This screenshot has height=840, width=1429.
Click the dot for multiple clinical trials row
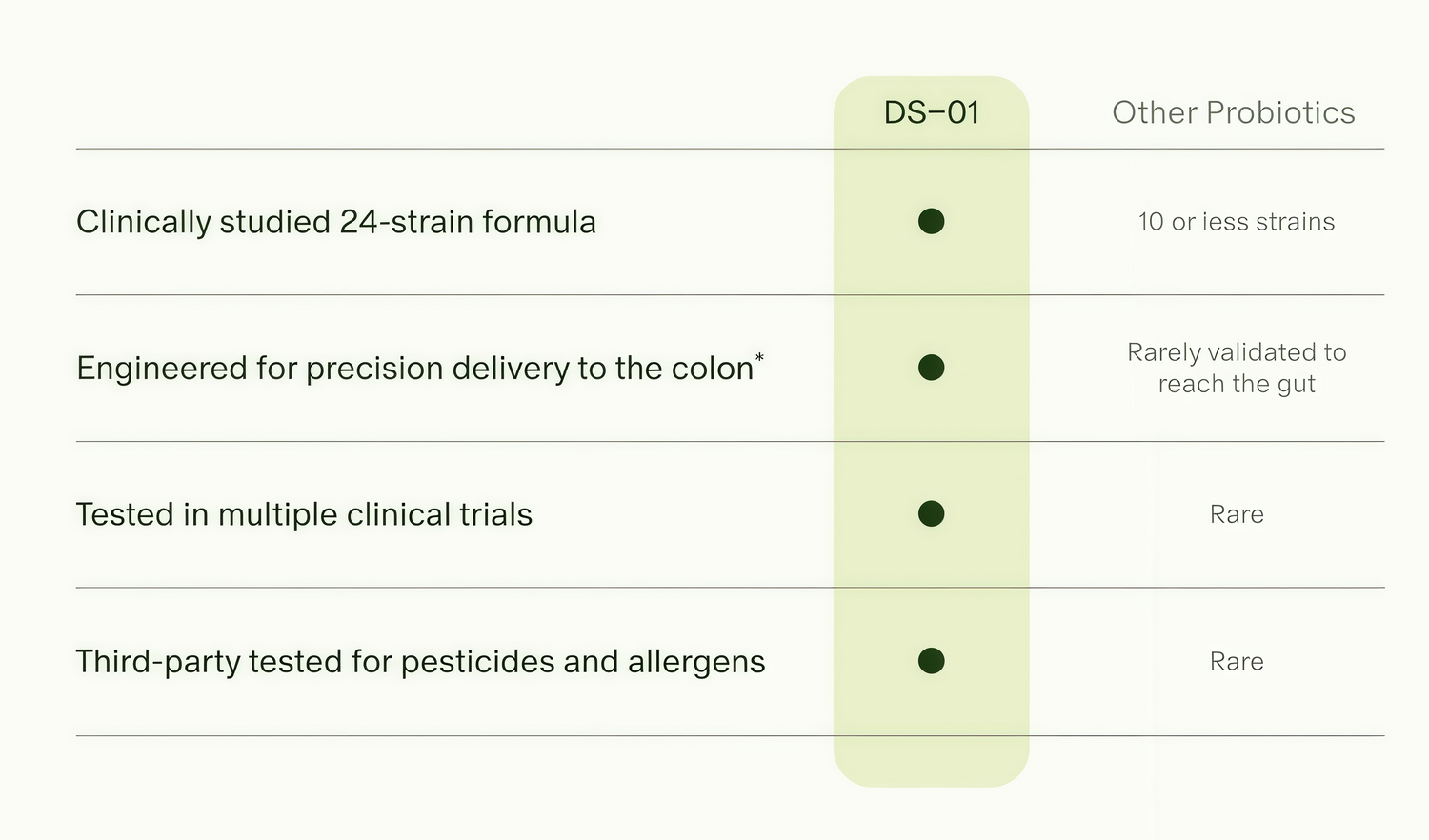pos(931,514)
